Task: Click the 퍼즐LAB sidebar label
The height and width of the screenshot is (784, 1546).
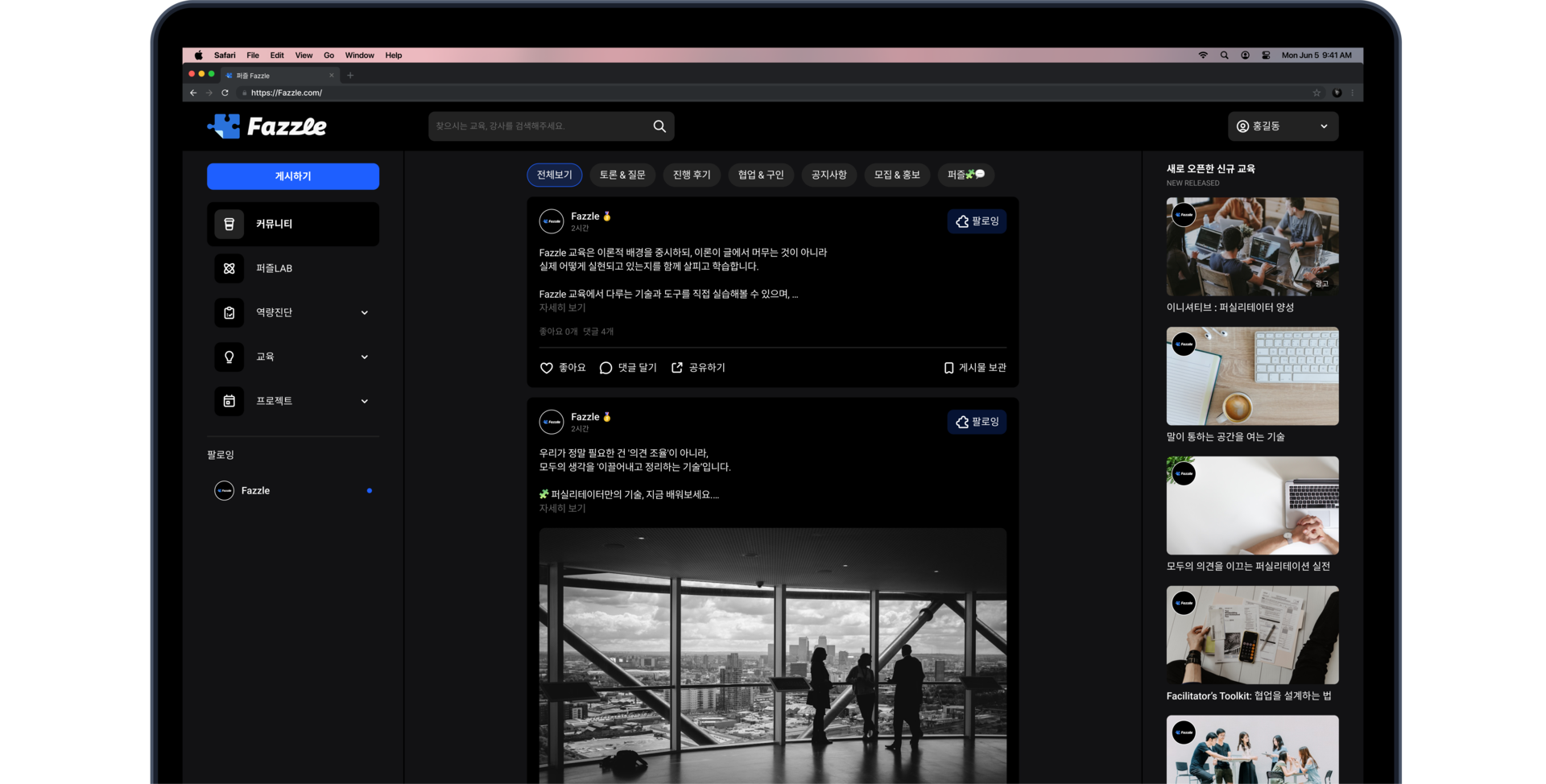Action: [274, 268]
